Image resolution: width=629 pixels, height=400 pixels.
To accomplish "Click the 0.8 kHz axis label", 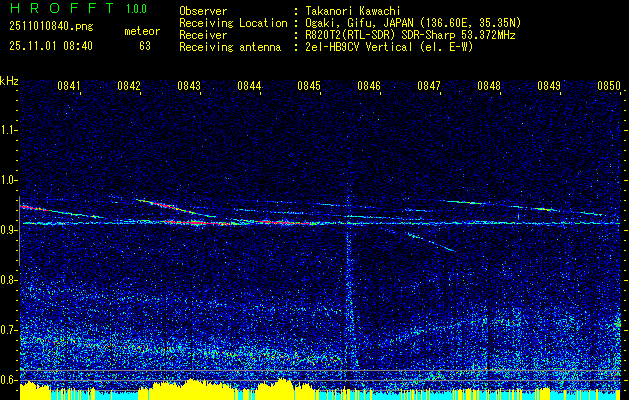I will [8, 280].
